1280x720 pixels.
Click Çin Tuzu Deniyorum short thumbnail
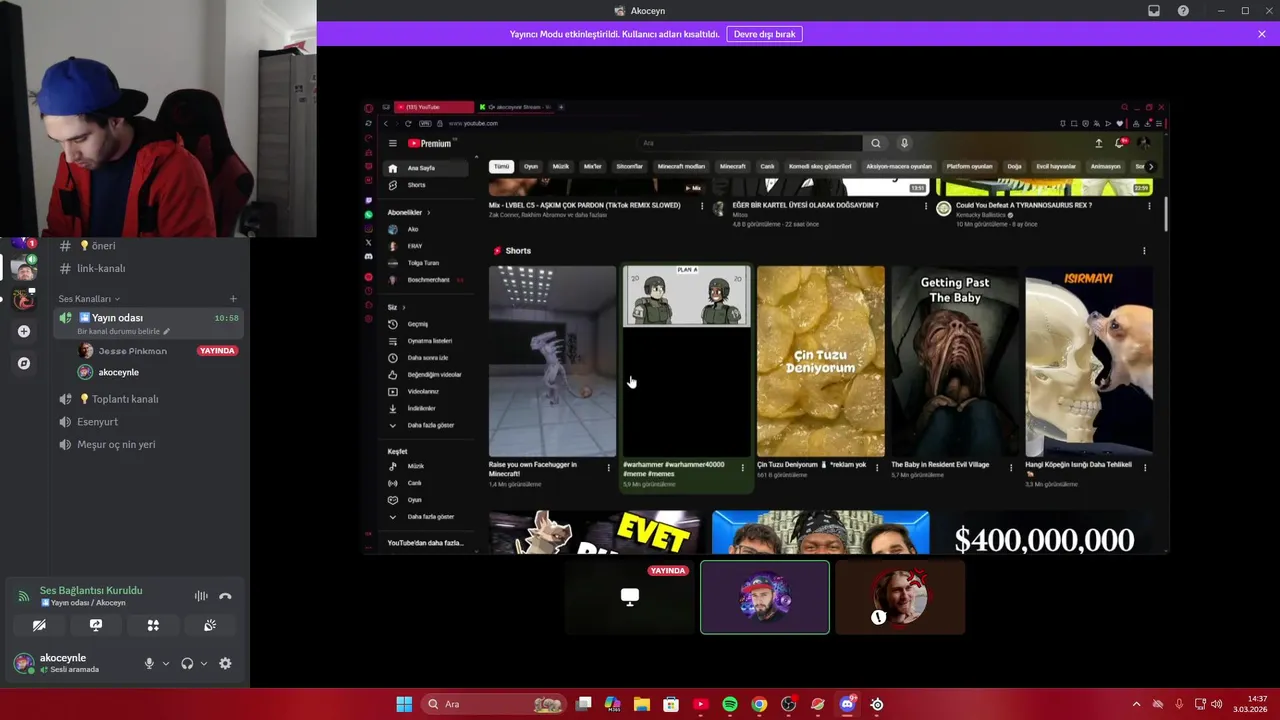pos(821,361)
